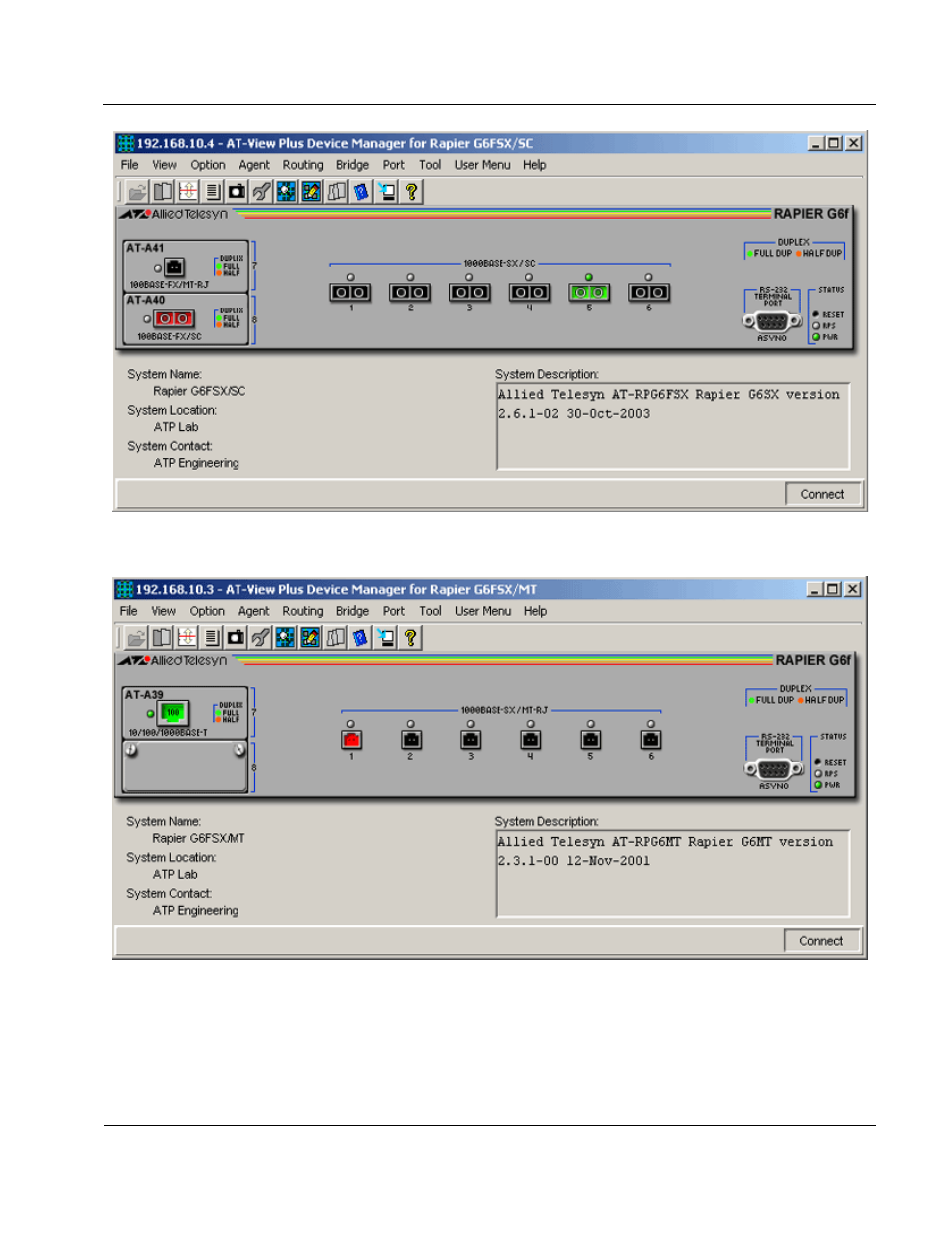Open Bridge menu in the 192.168.10.4 window

click(352, 165)
